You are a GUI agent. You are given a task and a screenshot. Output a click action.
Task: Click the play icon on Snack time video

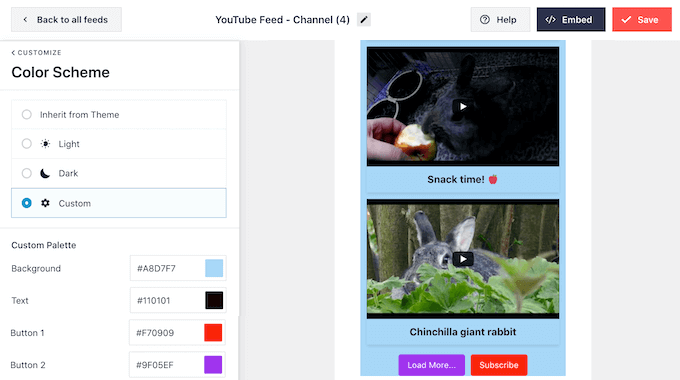click(463, 106)
